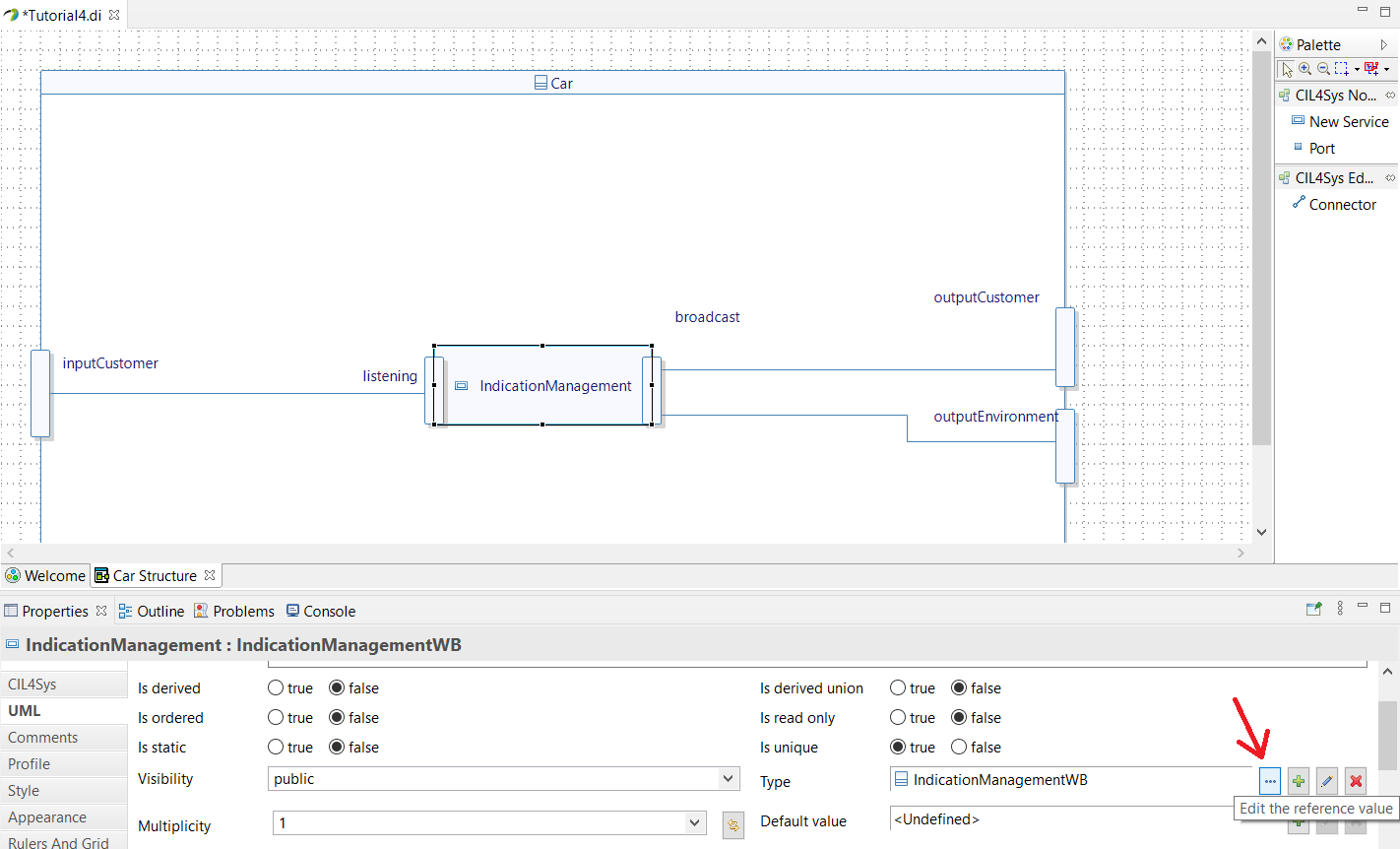Set Is derived union to true

click(x=898, y=688)
